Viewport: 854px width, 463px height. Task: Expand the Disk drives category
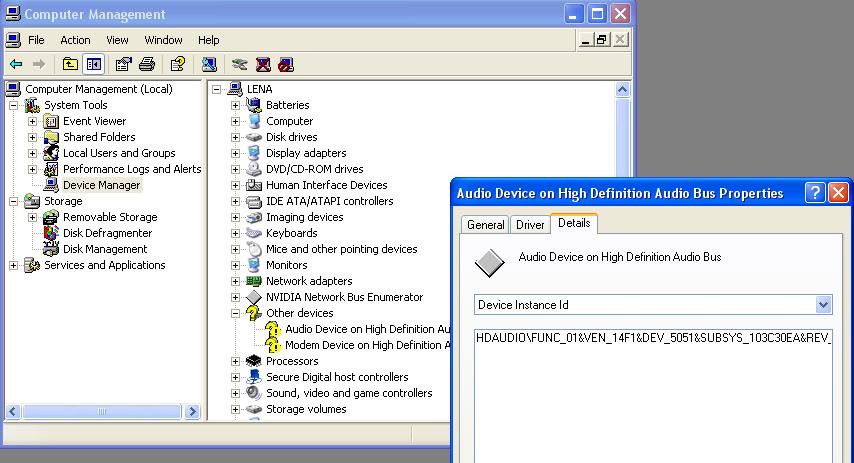tap(235, 137)
